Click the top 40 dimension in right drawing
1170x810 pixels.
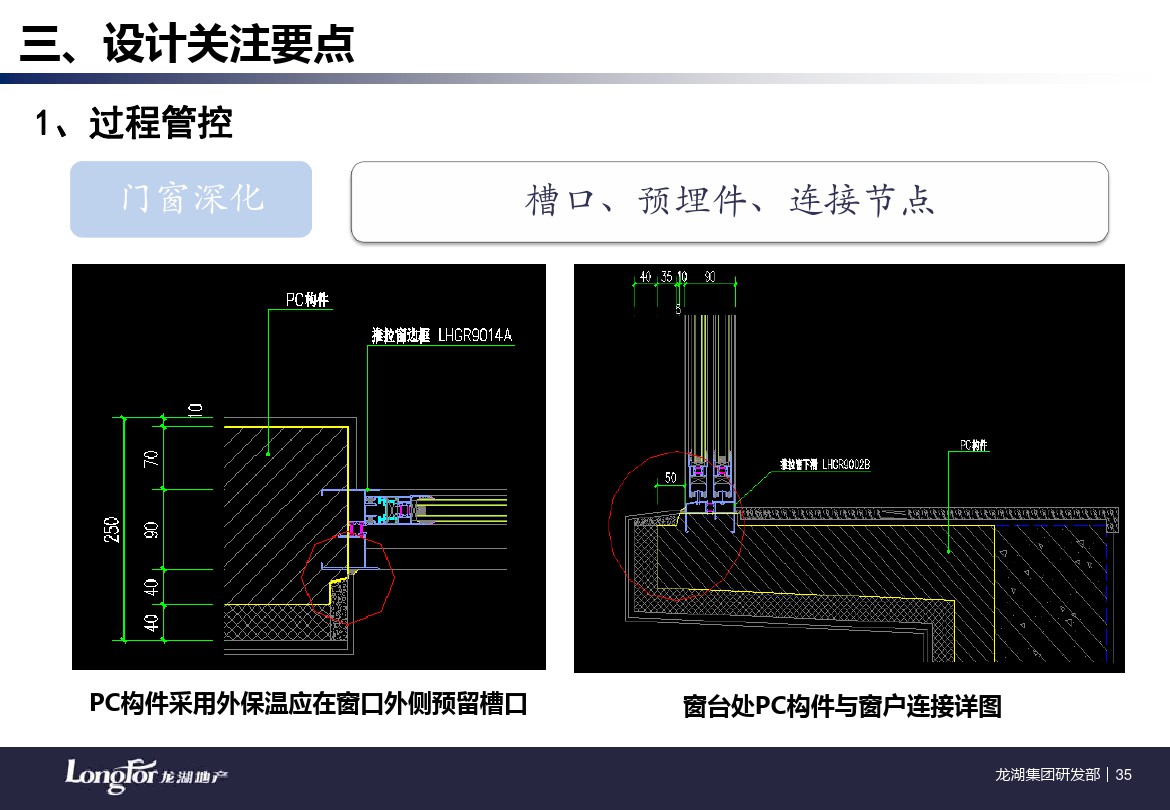645,277
